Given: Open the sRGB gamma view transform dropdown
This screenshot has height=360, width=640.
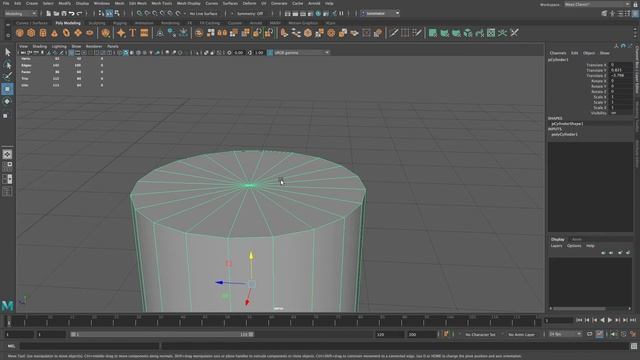Looking at the screenshot, I should tap(301, 53).
